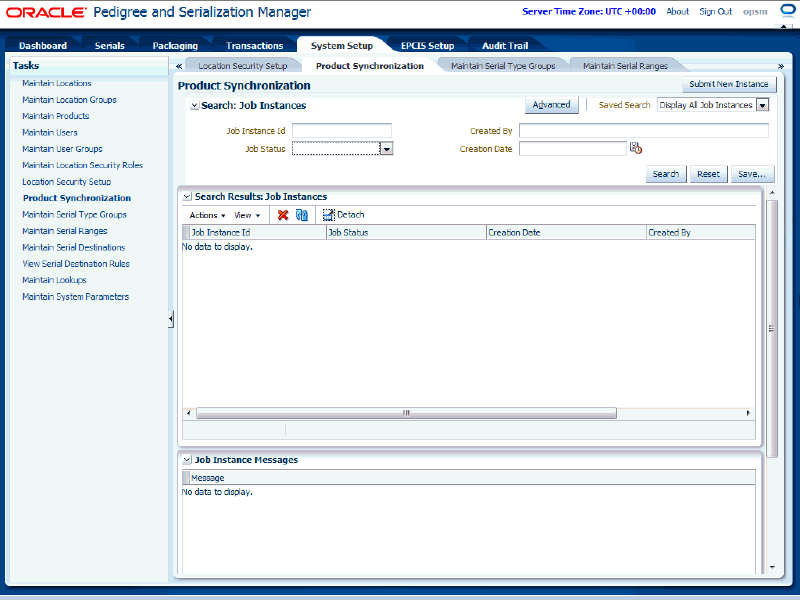
Task: Click the Created By input field
Action: pos(644,131)
